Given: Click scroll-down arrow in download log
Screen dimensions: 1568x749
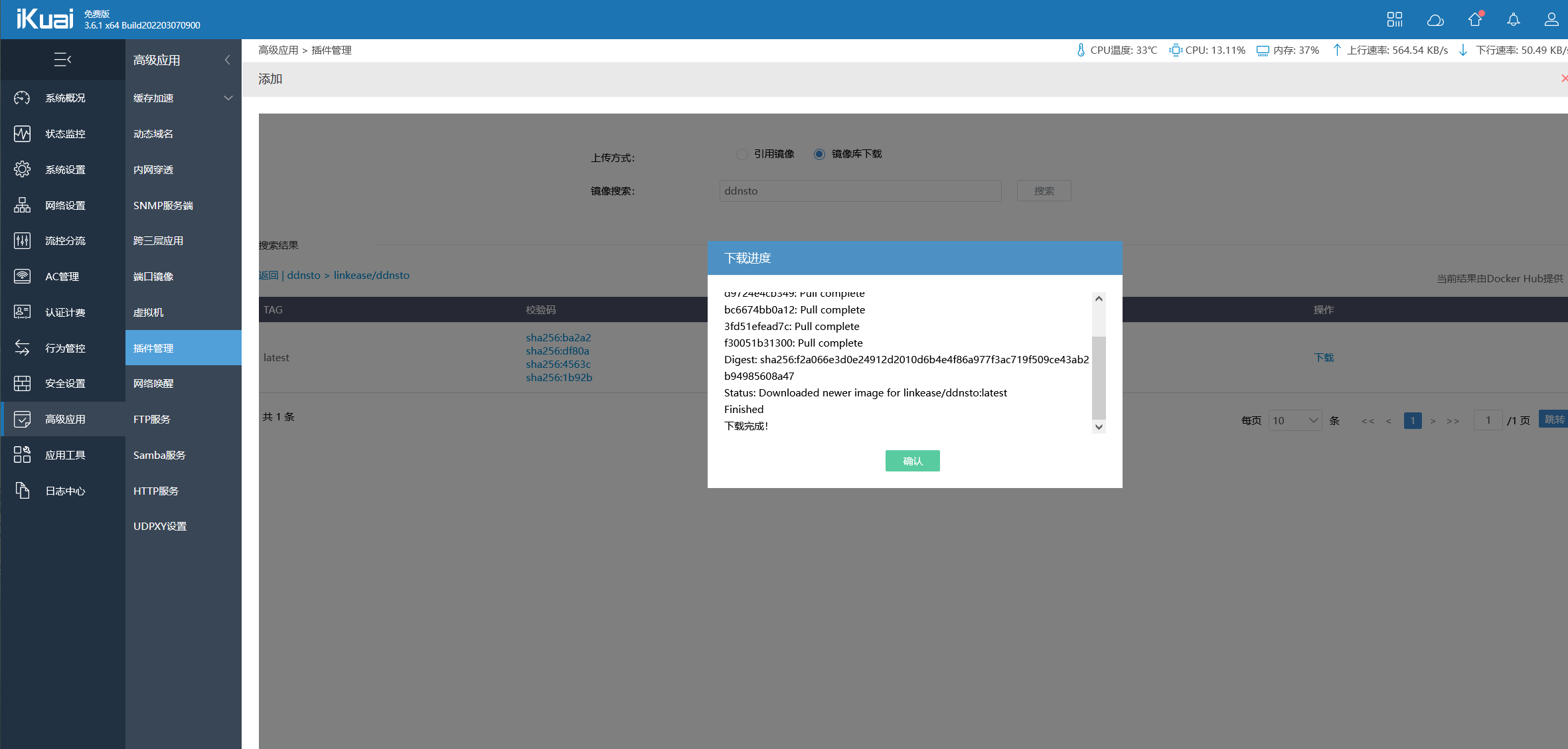Looking at the screenshot, I should click(x=1099, y=426).
